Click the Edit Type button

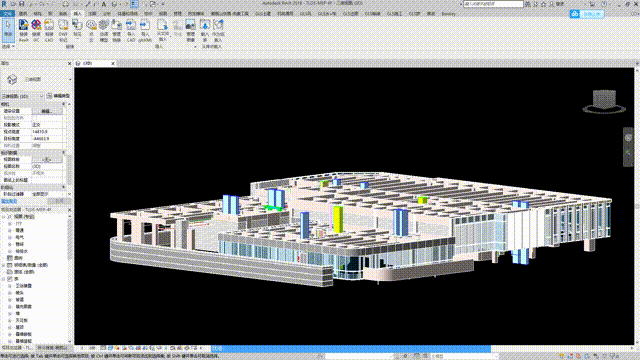pos(58,96)
